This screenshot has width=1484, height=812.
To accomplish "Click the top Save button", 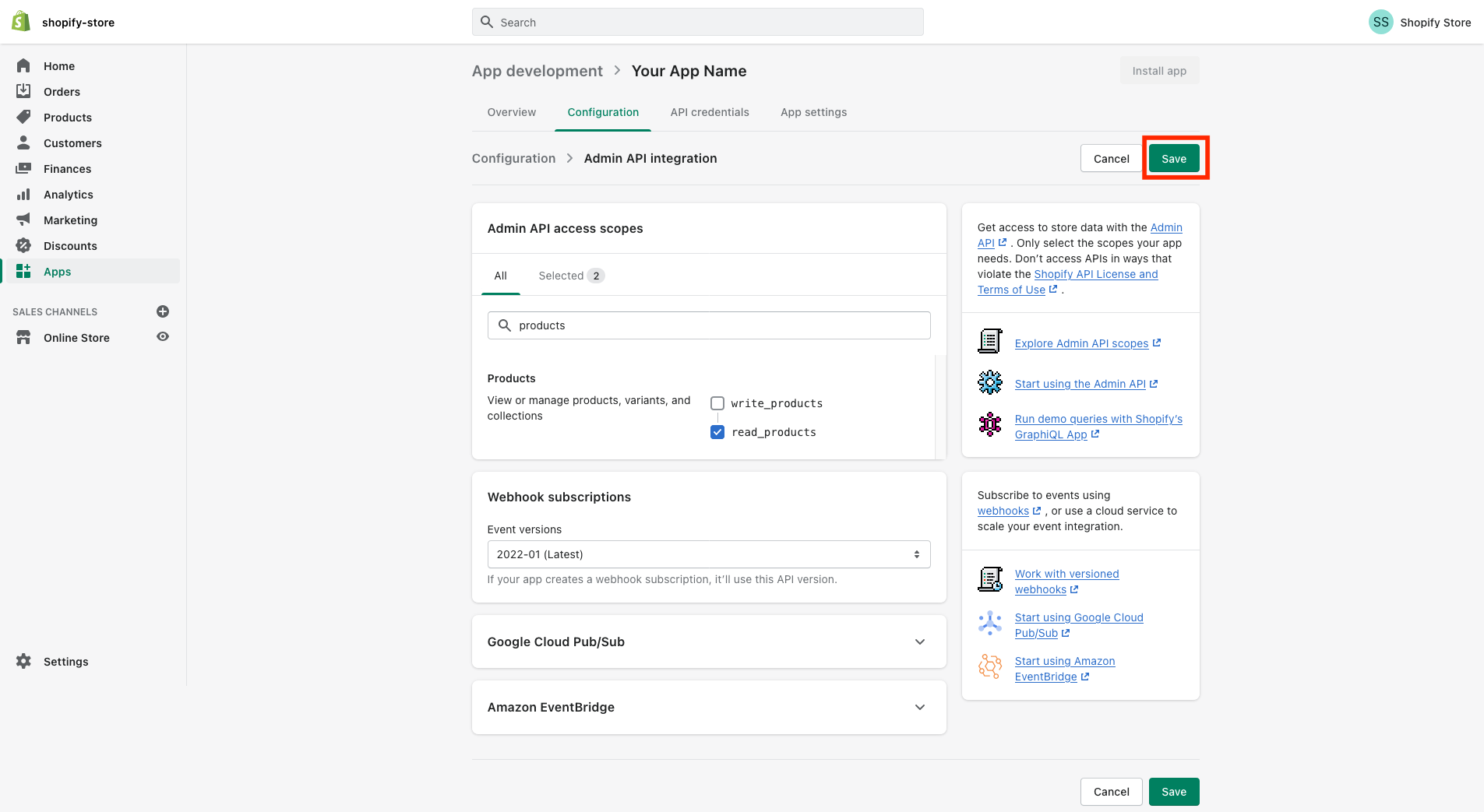I will [1174, 159].
